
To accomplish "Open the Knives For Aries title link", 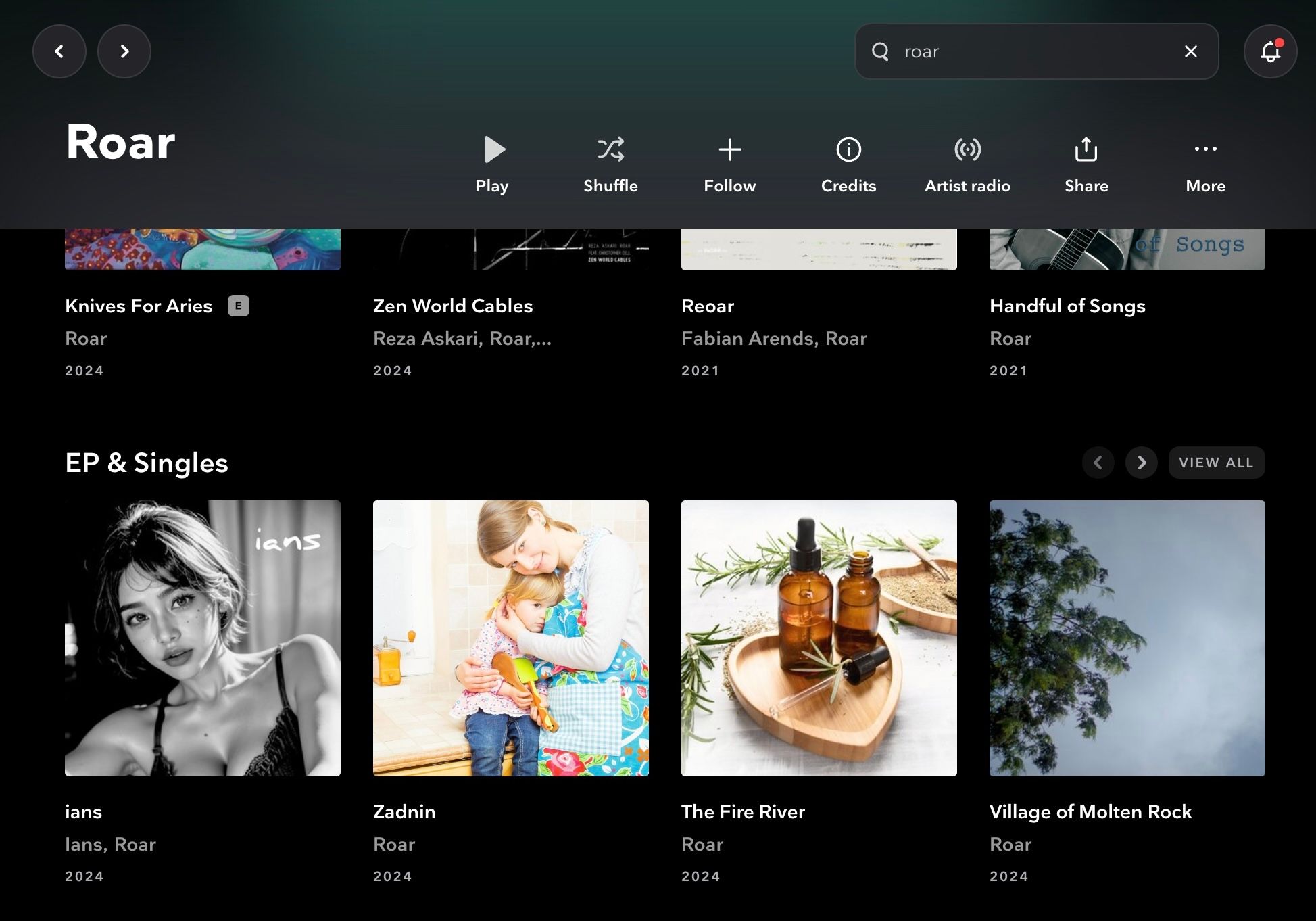I will click(x=139, y=306).
